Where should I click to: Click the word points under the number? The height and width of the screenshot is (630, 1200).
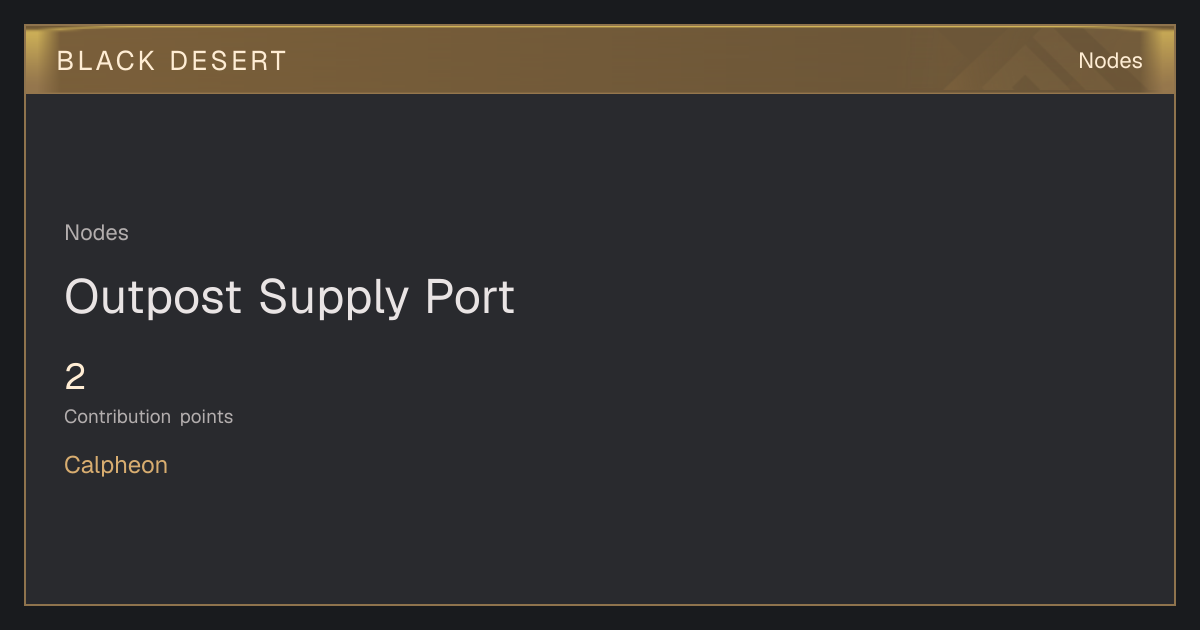pos(207,417)
